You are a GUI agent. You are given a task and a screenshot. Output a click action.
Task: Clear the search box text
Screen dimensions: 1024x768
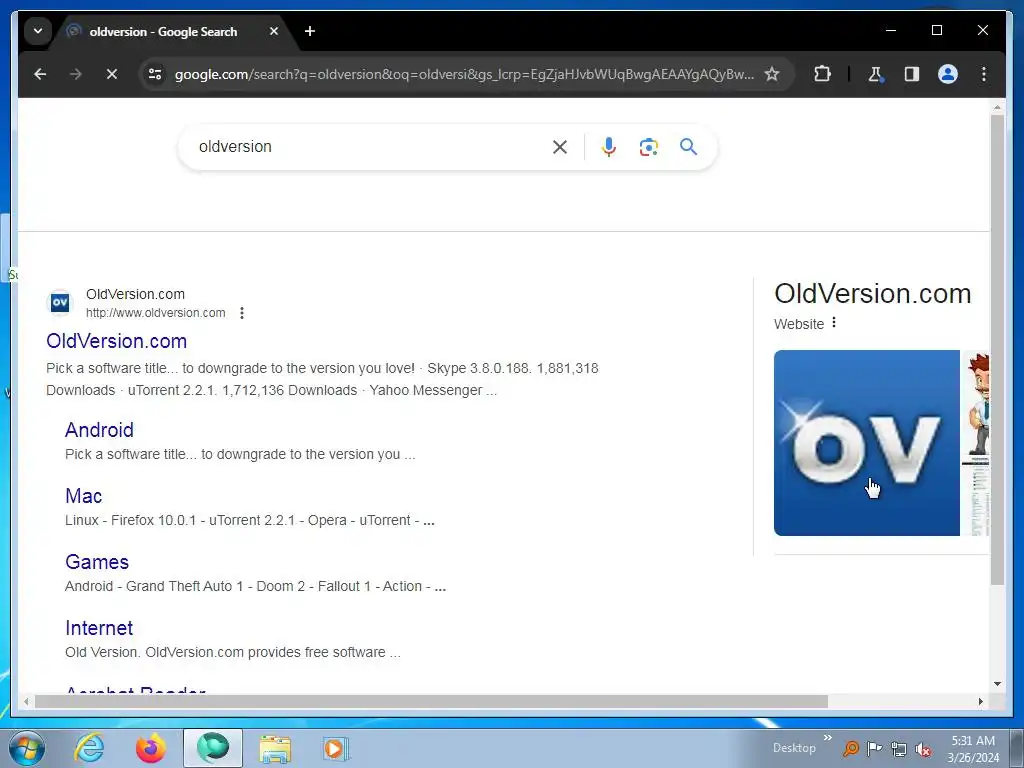point(560,147)
